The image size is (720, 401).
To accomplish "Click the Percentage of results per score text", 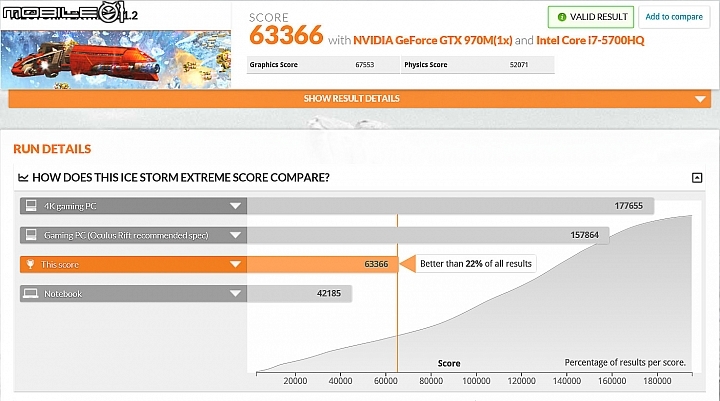I will click(x=625, y=362).
